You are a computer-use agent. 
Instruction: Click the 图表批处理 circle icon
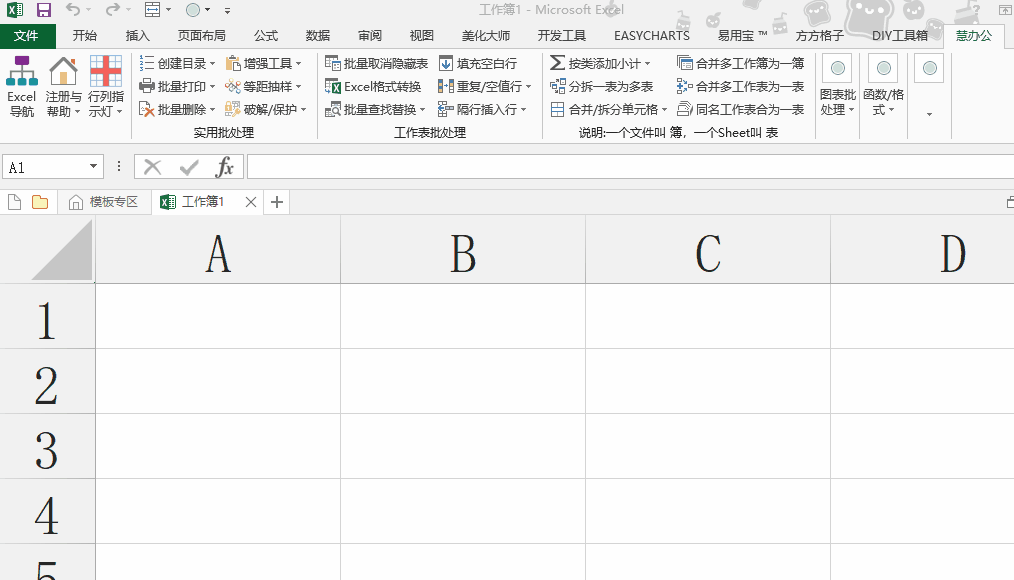click(837, 68)
